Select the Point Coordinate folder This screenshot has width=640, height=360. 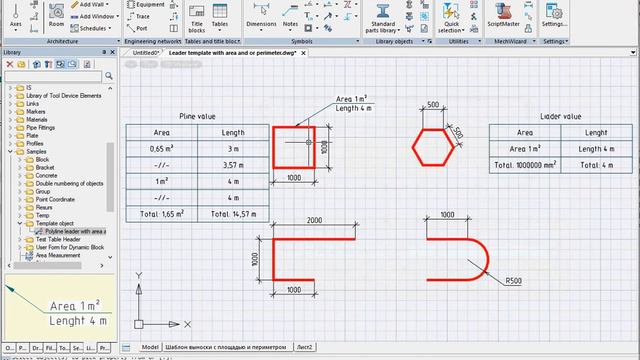click(55, 200)
